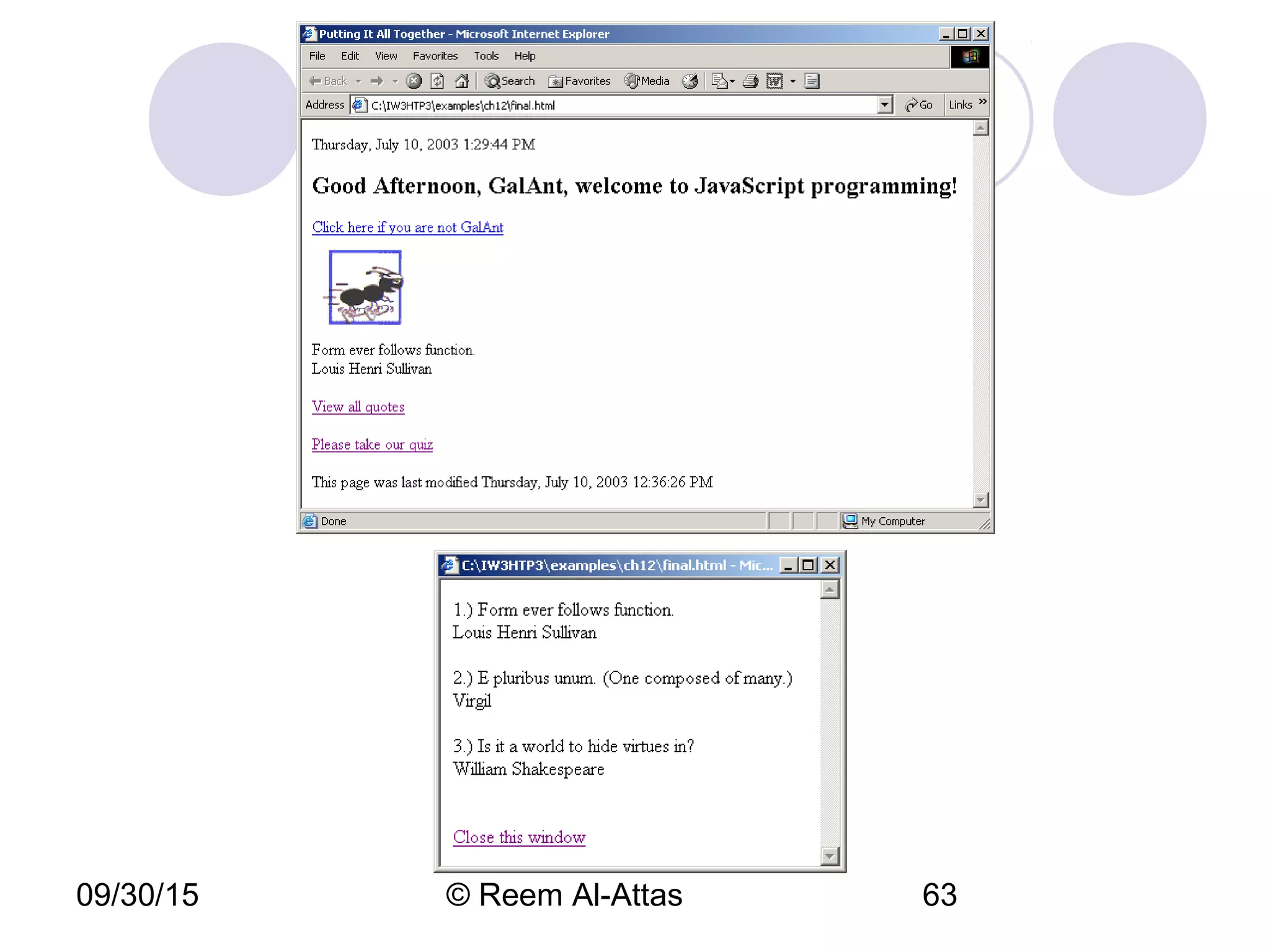Click 'Please take our quiz' link

pyautogui.click(x=372, y=445)
